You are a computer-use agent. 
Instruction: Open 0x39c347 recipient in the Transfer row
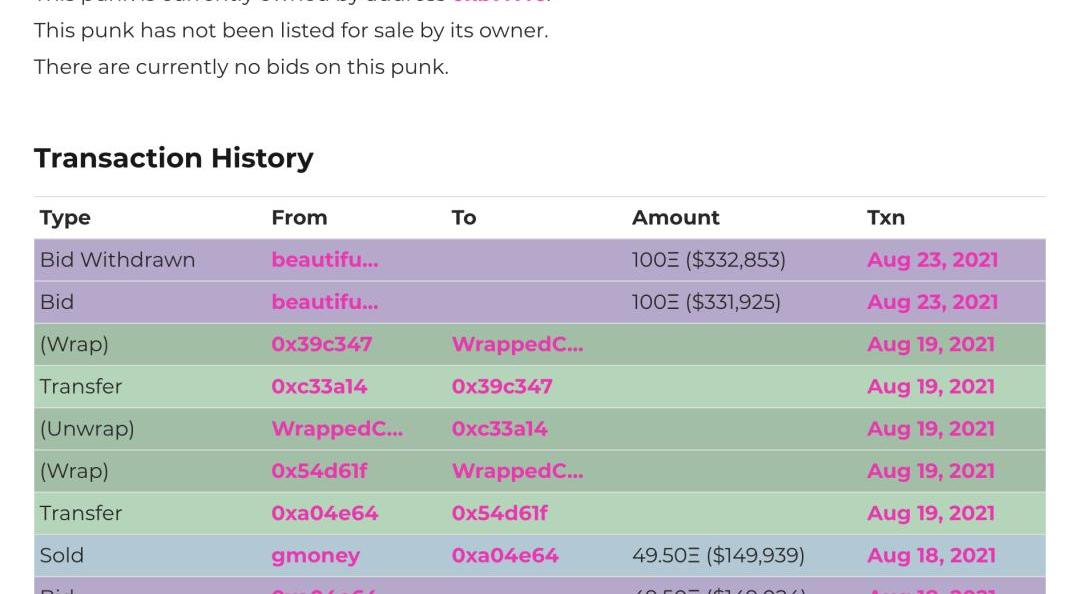[x=502, y=386]
